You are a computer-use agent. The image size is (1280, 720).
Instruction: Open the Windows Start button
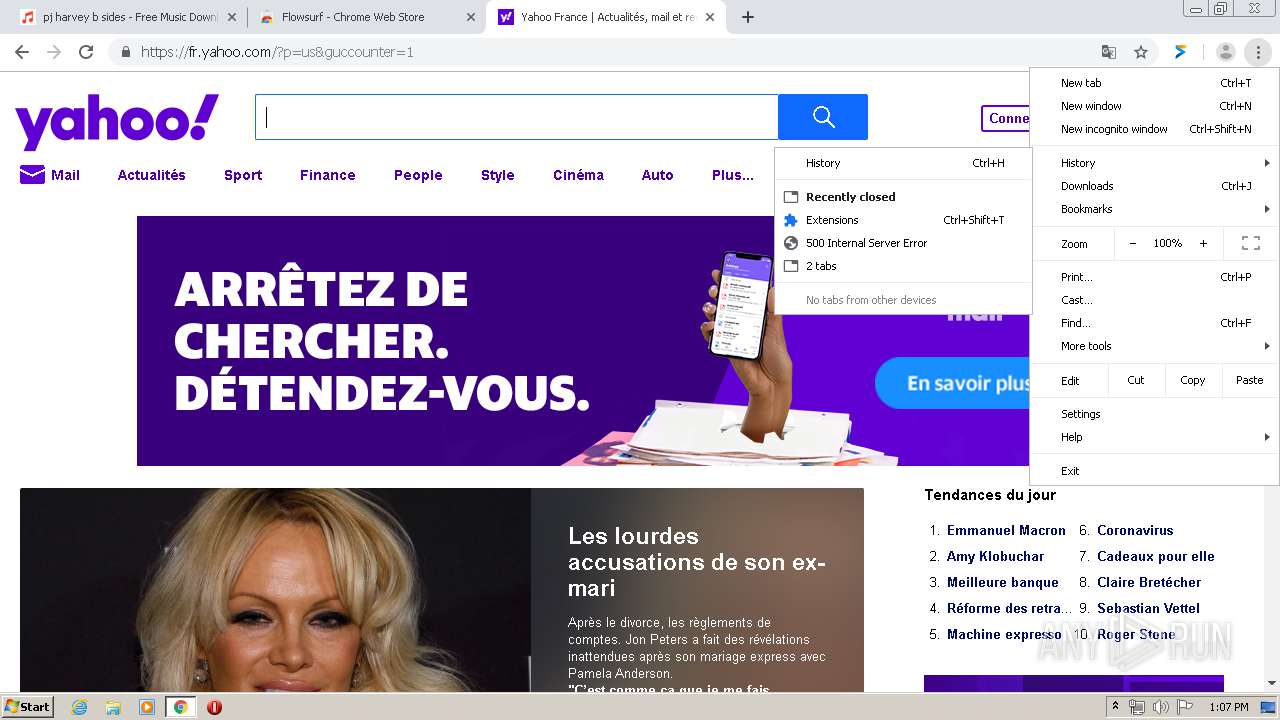(x=27, y=707)
